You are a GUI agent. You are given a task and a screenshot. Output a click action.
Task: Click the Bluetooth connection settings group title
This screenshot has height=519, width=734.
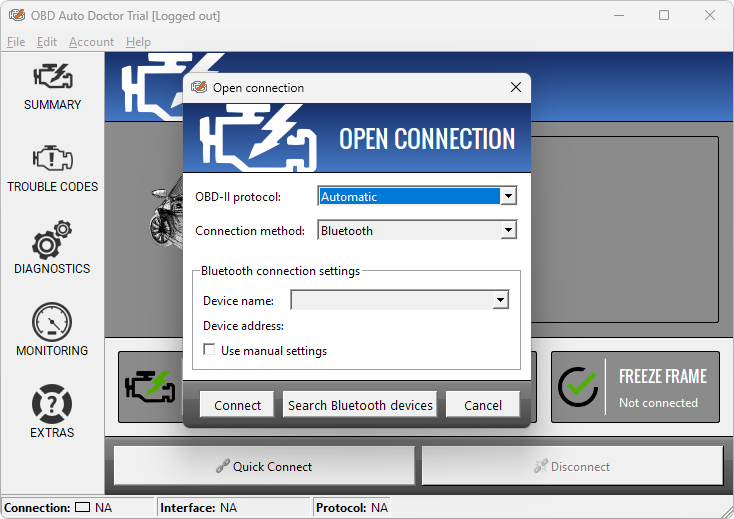[x=280, y=270]
